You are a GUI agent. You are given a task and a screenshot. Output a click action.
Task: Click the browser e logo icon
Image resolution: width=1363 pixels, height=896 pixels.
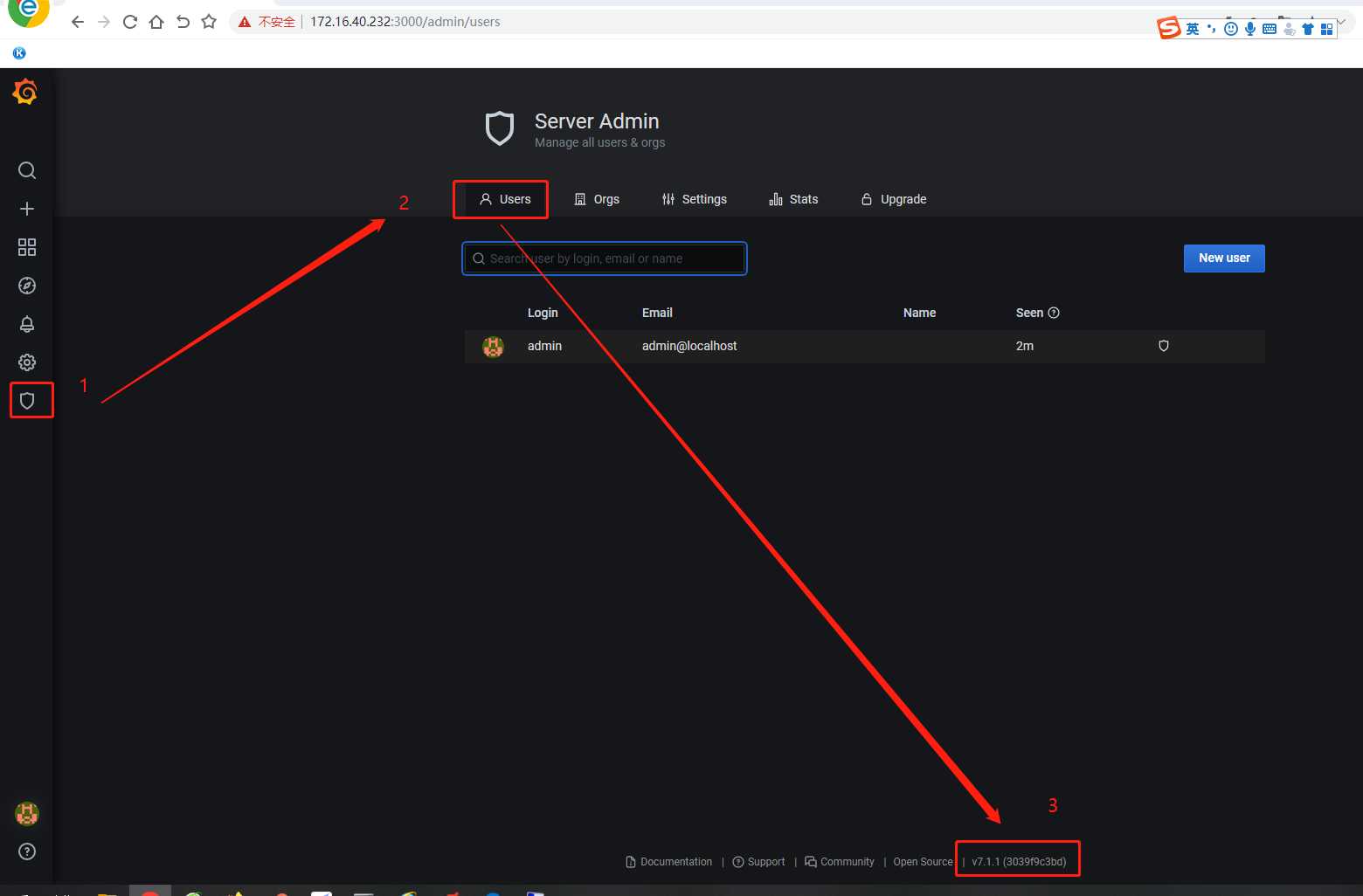point(28,11)
